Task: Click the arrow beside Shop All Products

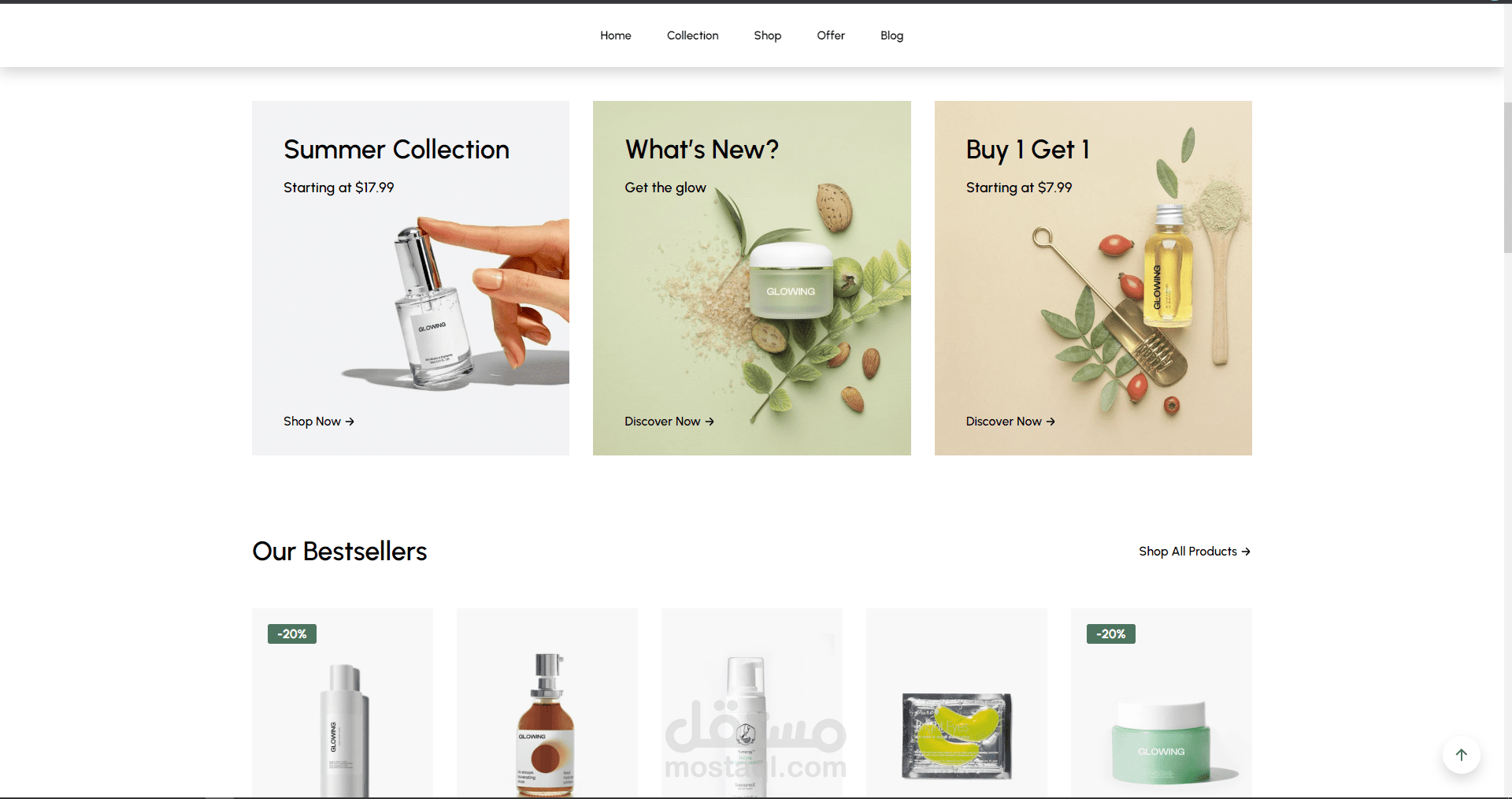Action: point(1246,552)
